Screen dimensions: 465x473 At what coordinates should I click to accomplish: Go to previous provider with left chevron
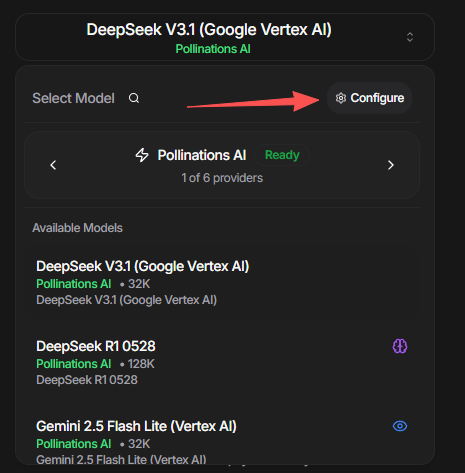[x=53, y=165]
